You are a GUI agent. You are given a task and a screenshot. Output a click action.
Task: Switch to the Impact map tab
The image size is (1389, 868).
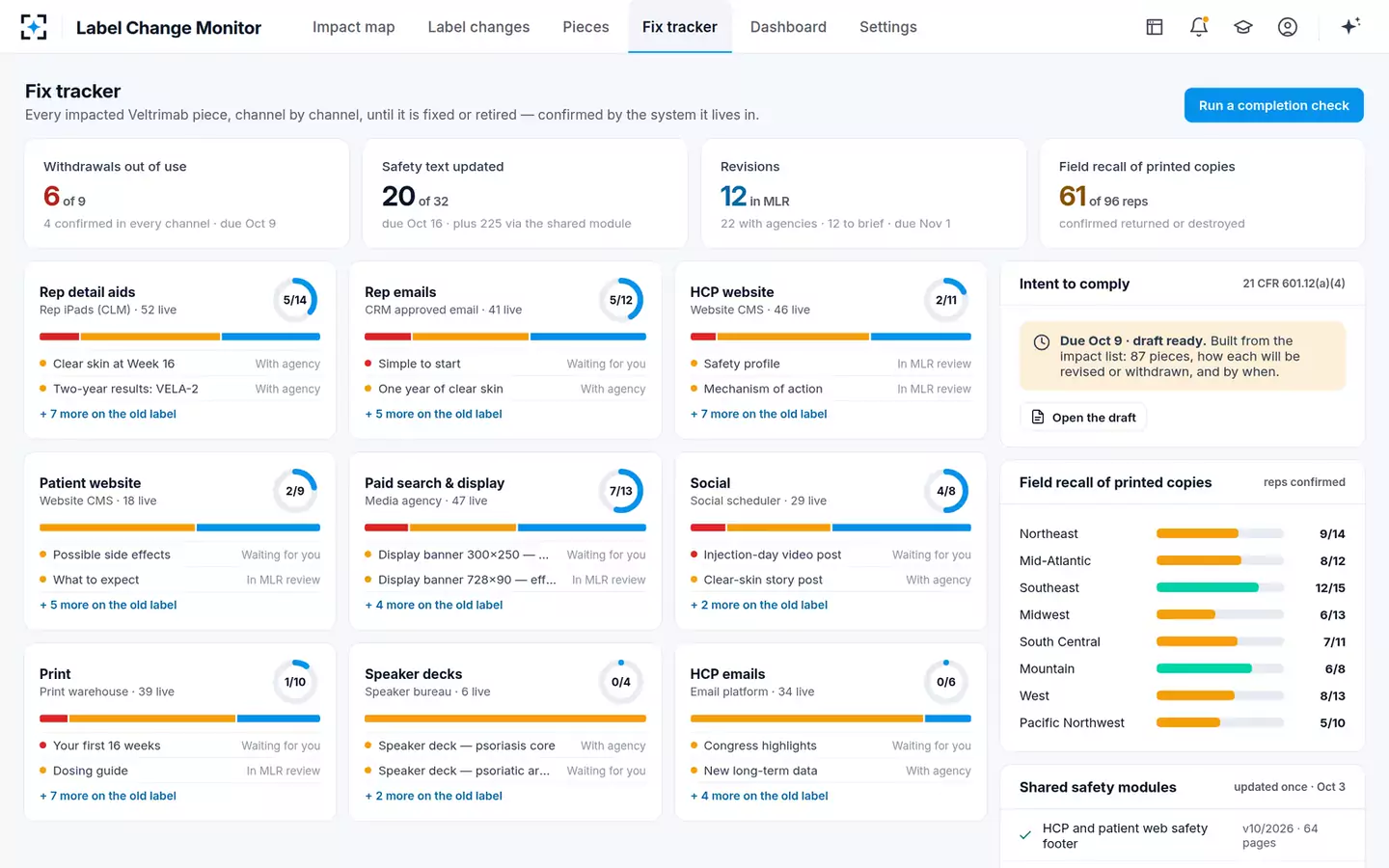pos(354,27)
